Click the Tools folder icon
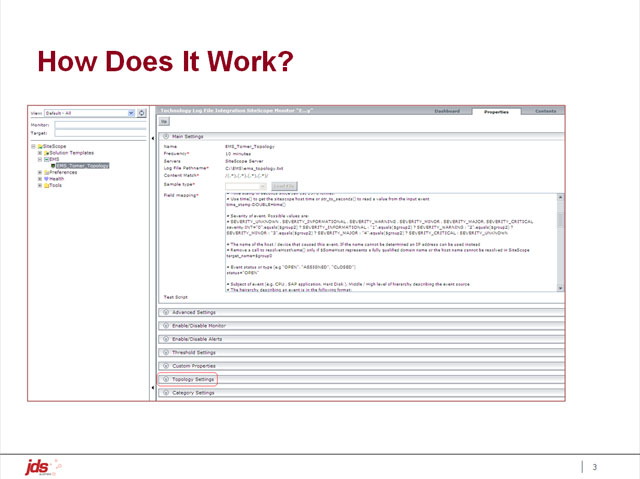640x479 pixels. (47, 185)
